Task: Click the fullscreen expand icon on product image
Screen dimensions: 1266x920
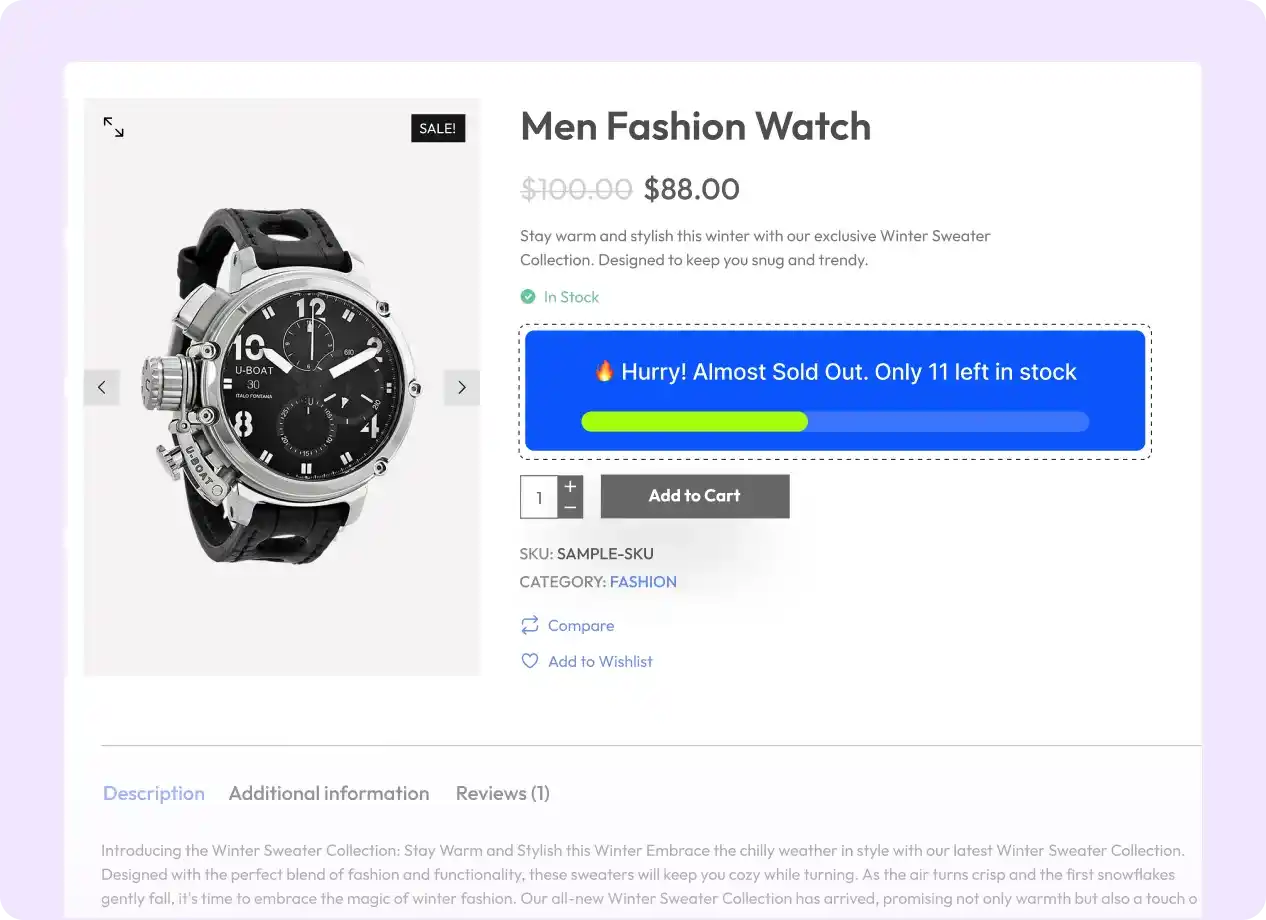Action: [x=113, y=127]
